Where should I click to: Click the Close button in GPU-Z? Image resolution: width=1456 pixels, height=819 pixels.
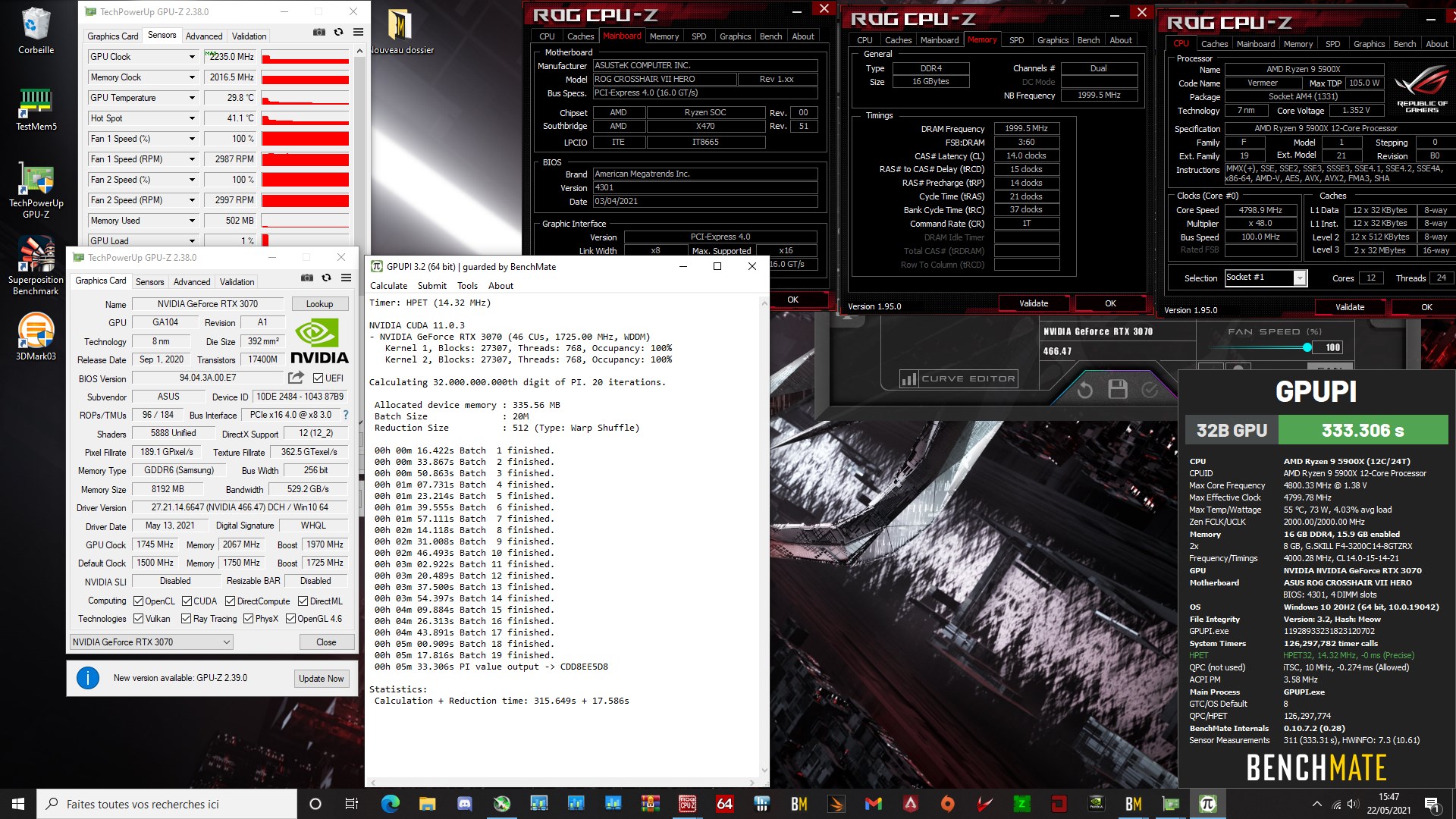[x=326, y=642]
